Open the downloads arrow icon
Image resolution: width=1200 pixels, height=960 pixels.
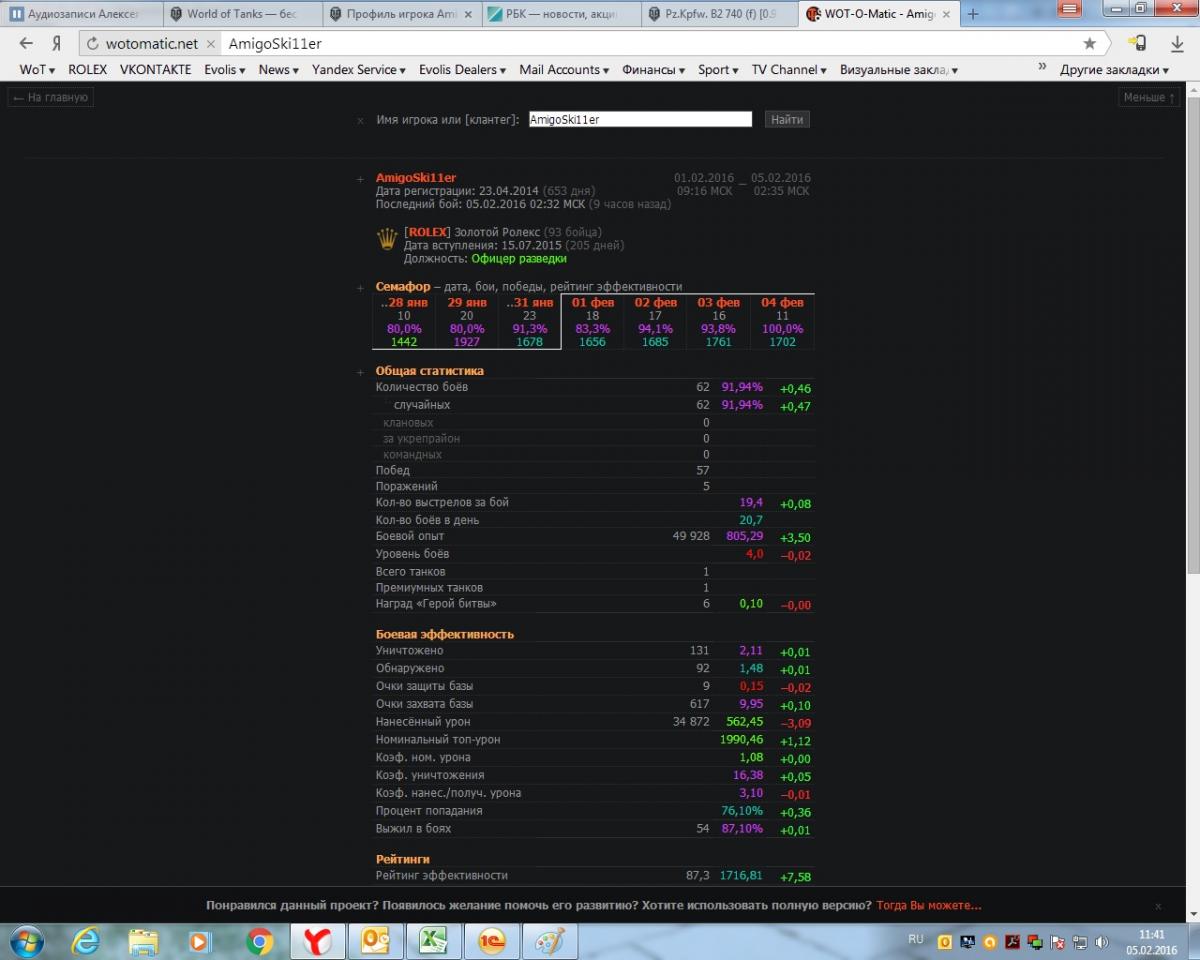pyautogui.click(x=1176, y=44)
